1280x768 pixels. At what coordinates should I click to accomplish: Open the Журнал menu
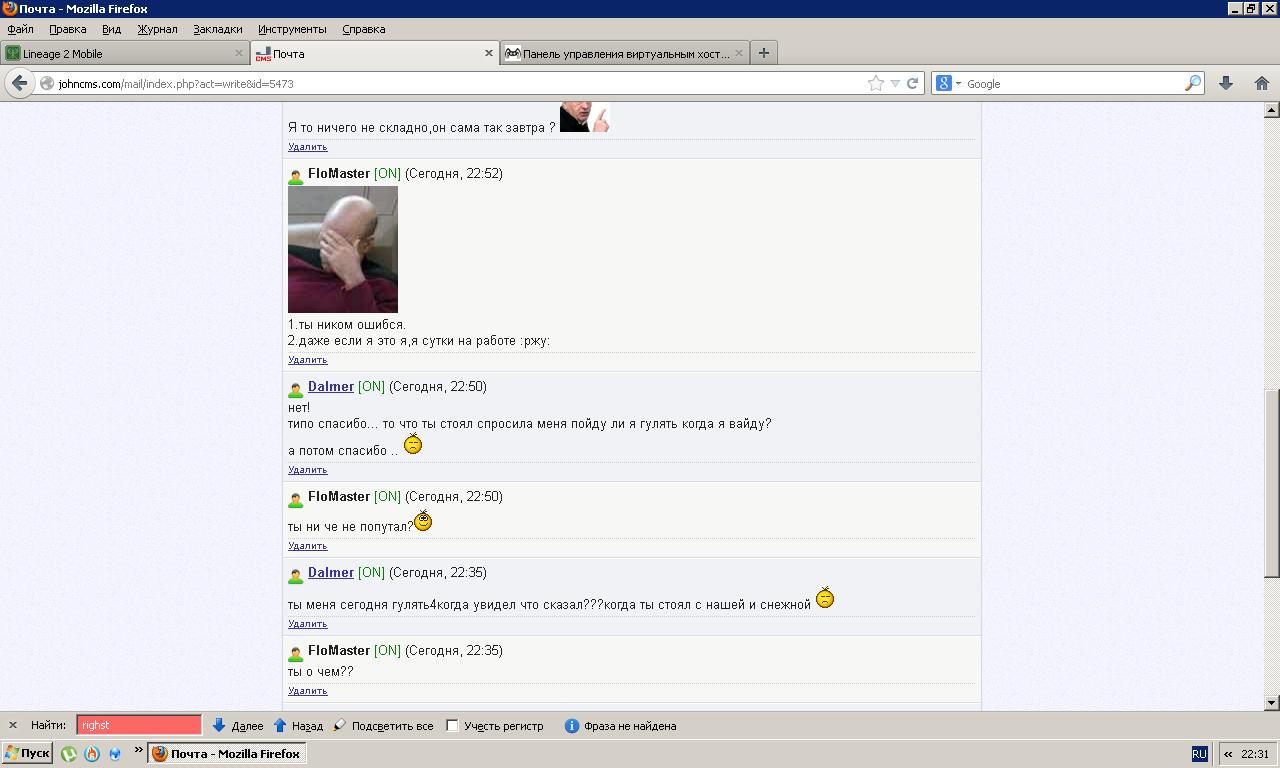(x=158, y=29)
